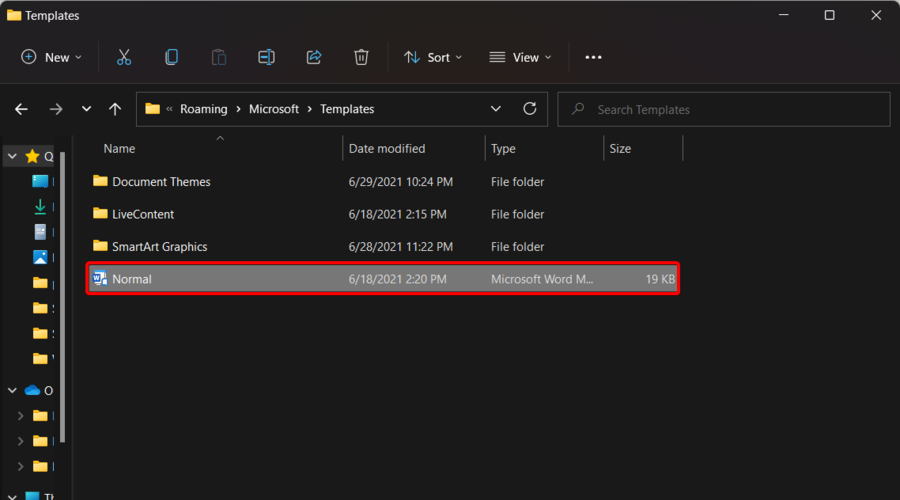
Task: Click the Cut scissors icon
Action: (124, 57)
